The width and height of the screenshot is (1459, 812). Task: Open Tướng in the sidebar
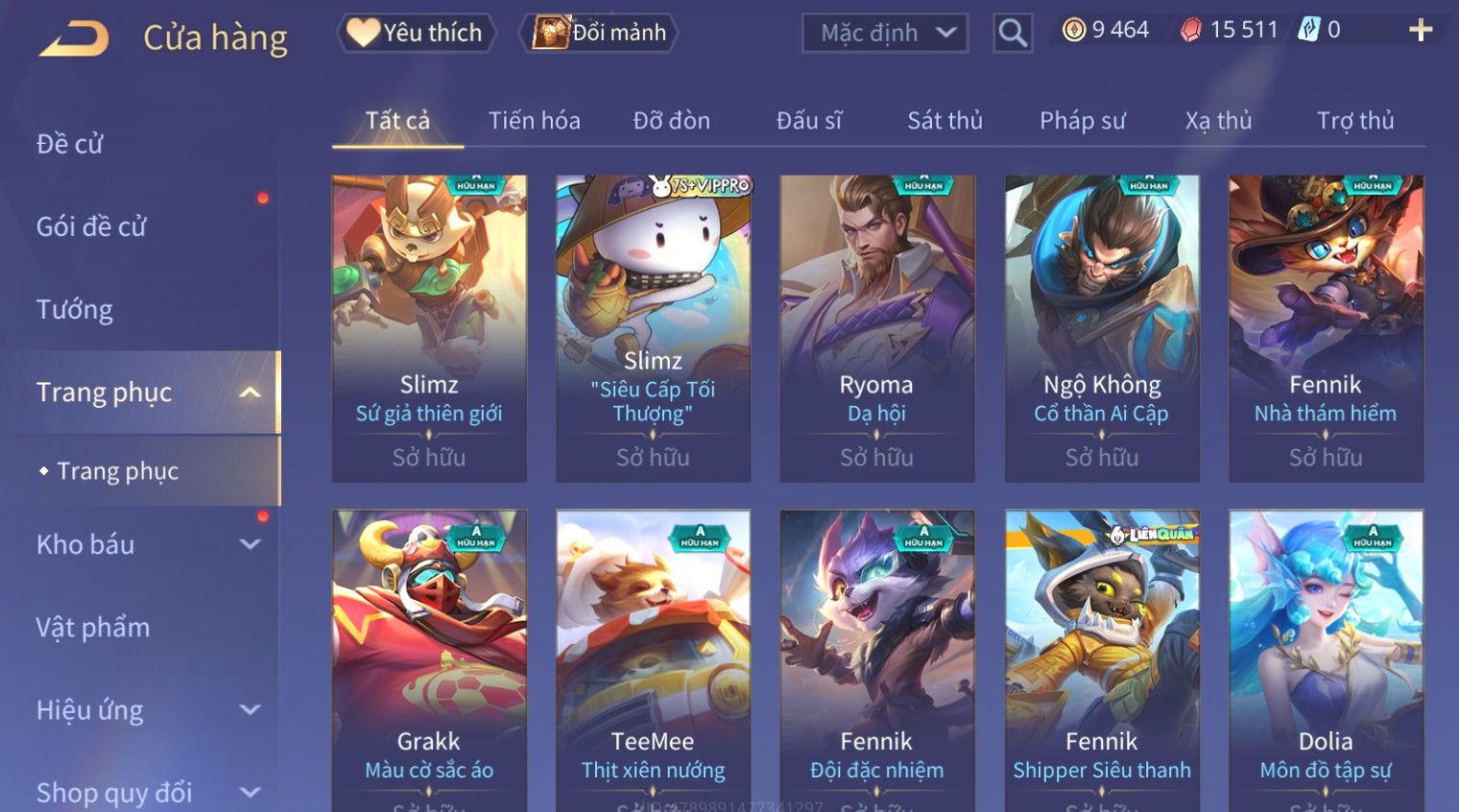75,310
